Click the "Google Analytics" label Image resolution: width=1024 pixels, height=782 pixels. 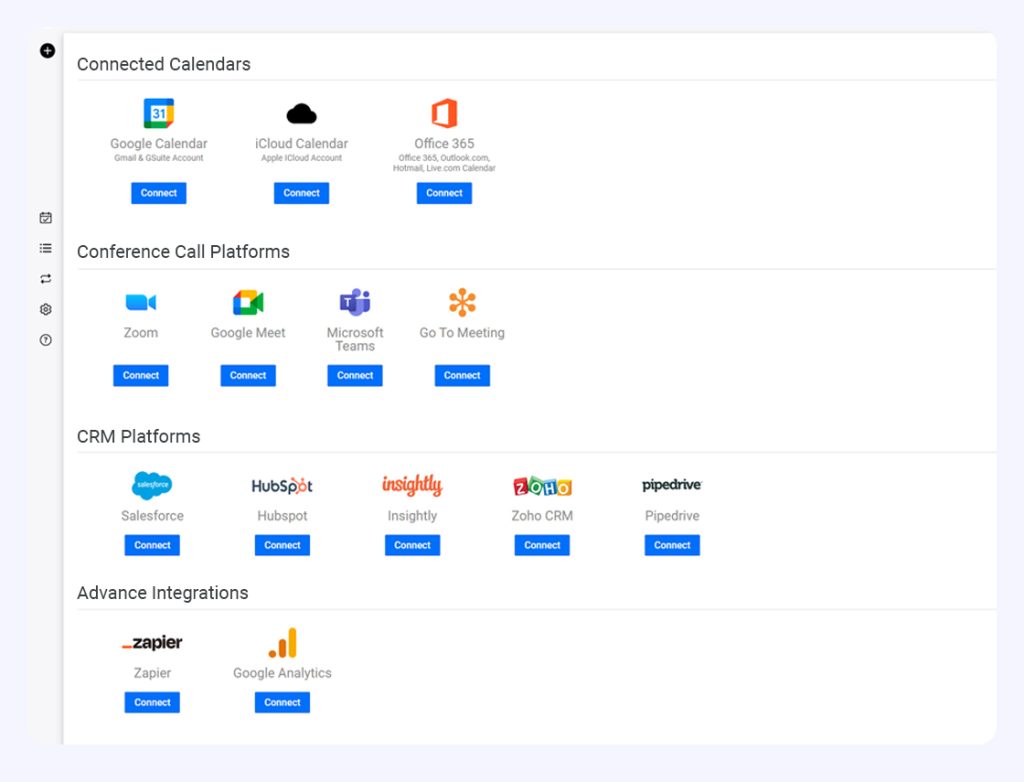282,673
